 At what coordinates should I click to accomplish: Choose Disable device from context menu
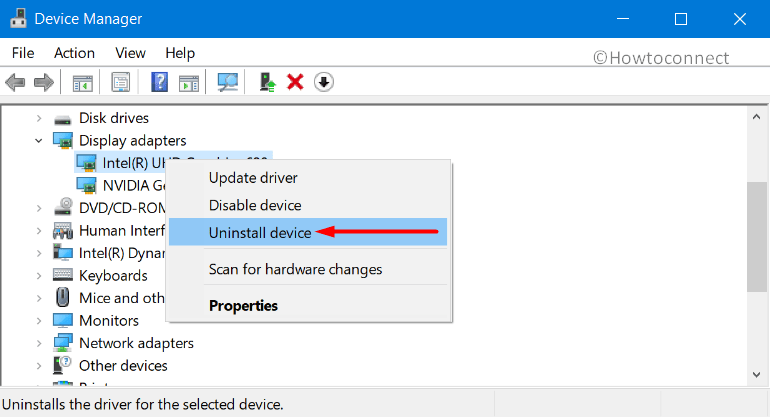[x=308, y=205]
